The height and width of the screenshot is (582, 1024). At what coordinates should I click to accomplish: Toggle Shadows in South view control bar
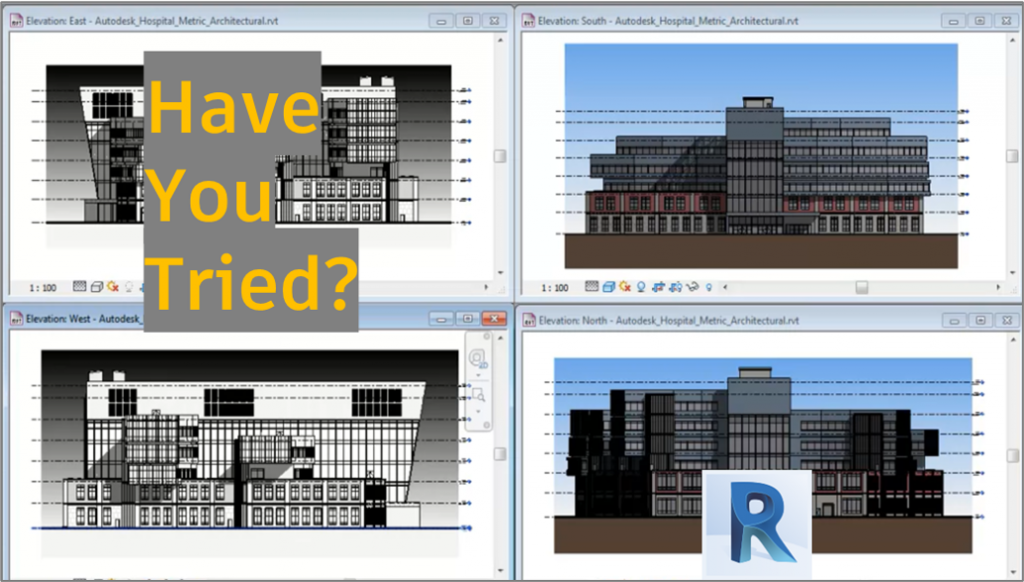tap(641, 287)
